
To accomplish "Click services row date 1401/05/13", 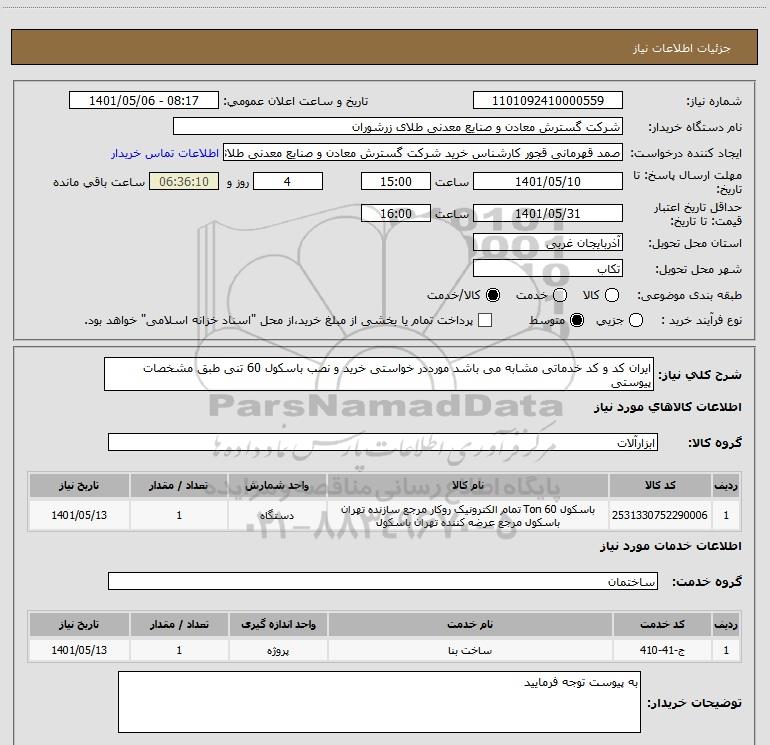I will coord(79,650).
